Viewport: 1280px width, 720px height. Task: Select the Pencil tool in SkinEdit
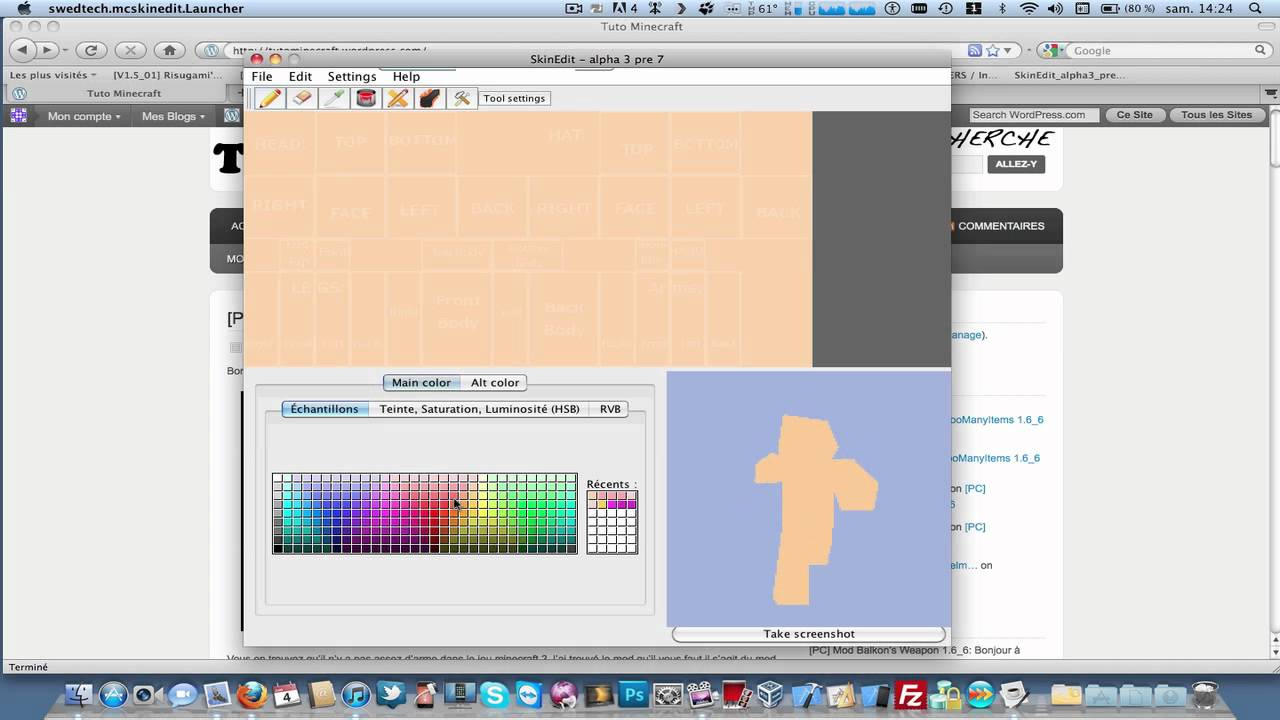pos(269,98)
